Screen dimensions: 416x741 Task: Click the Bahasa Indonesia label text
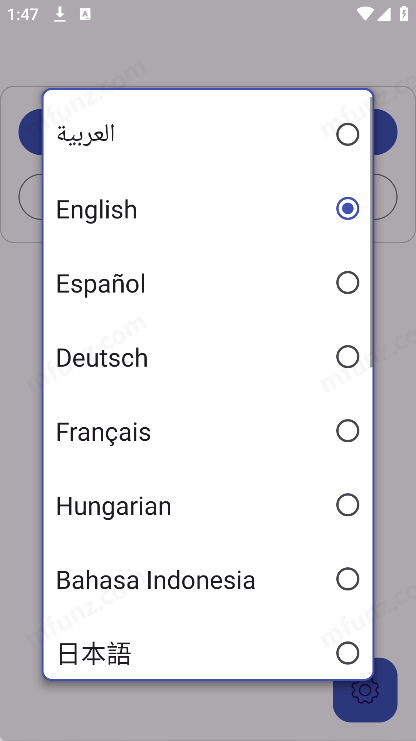[156, 580]
